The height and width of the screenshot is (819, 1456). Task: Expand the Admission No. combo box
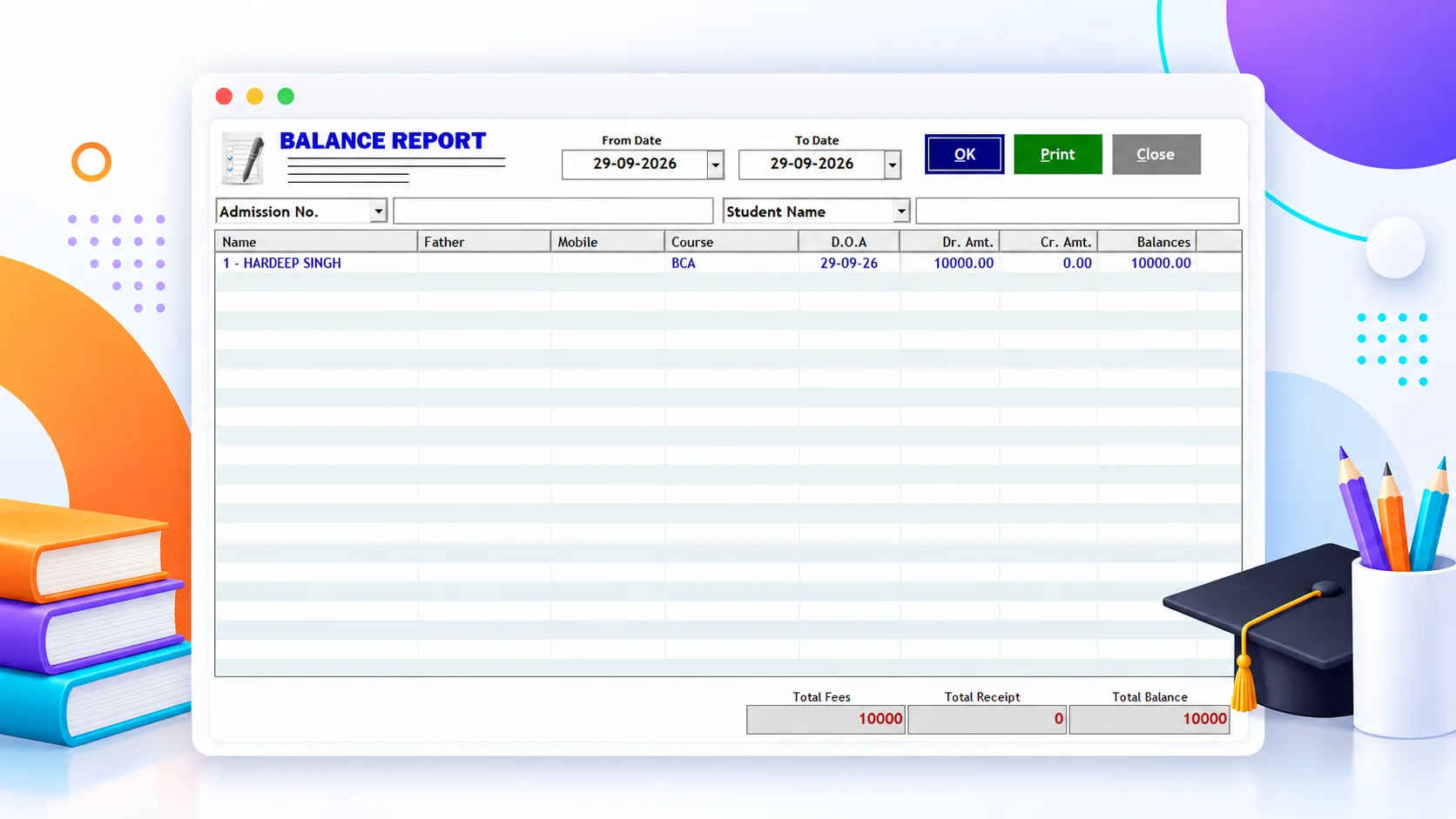tap(378, 211)
